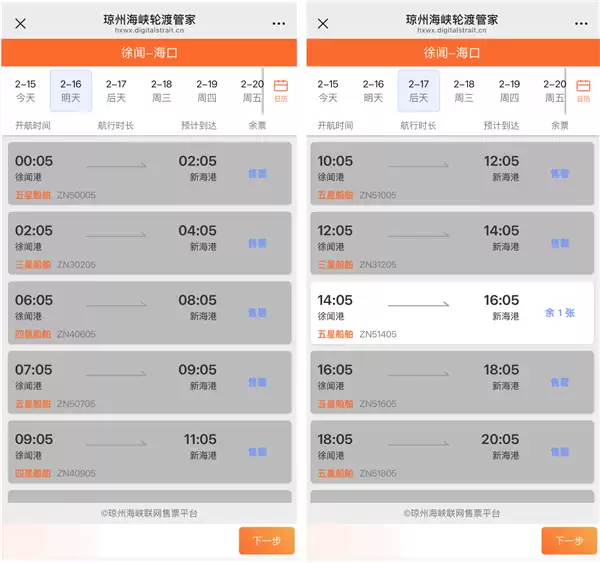Viewport: 600px width, 563px height.
Task: Select the 10:05 五星船舶 ZN51005 ferry
Action: coord(450,174)
